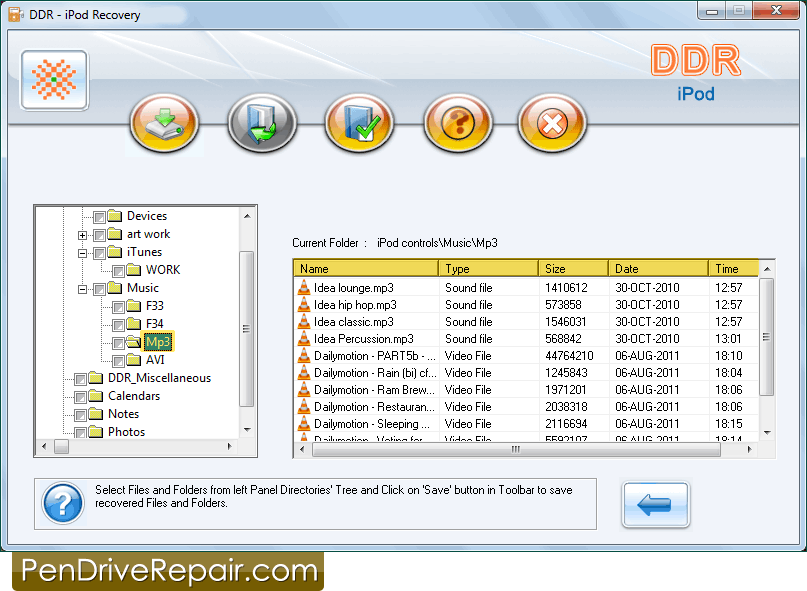
Task: Close the DDR - iPod Recovery window
Action: [x=776, y=11]
